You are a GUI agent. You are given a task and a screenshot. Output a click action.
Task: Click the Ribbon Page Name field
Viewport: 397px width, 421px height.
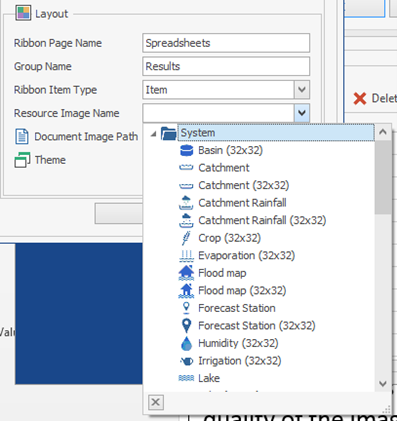(226, 43)
